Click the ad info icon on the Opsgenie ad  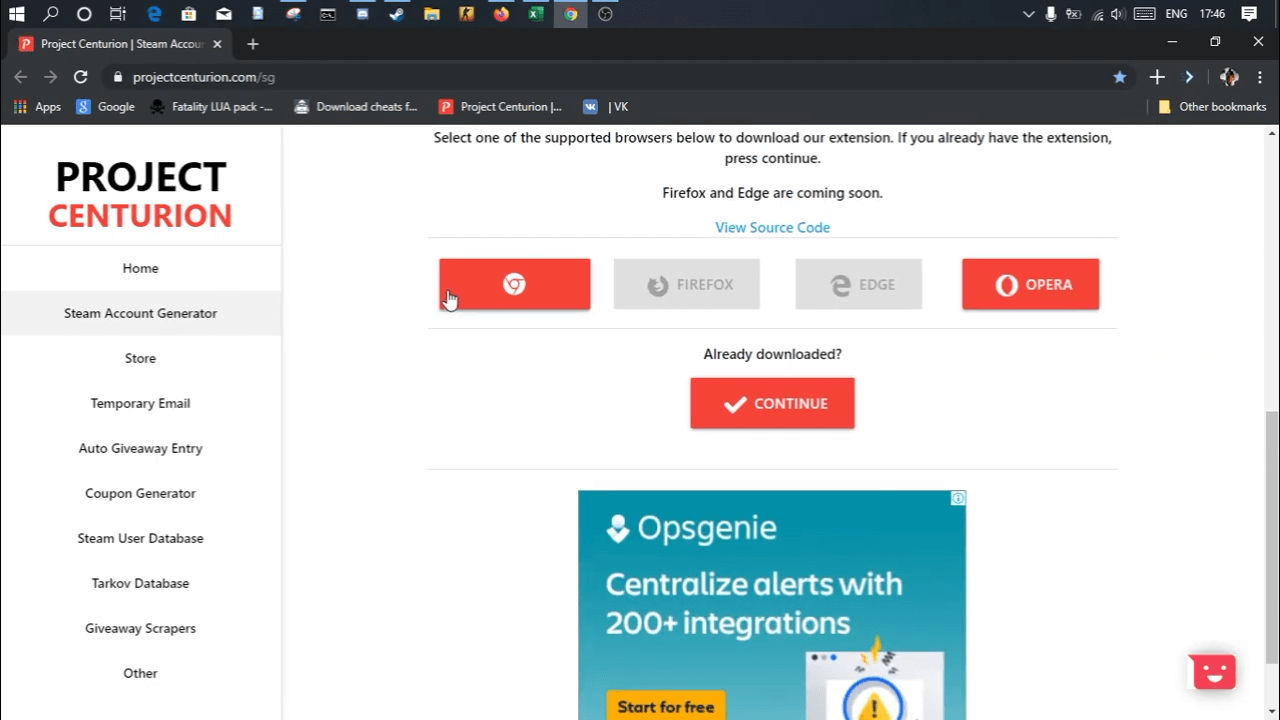coord(958,498)
